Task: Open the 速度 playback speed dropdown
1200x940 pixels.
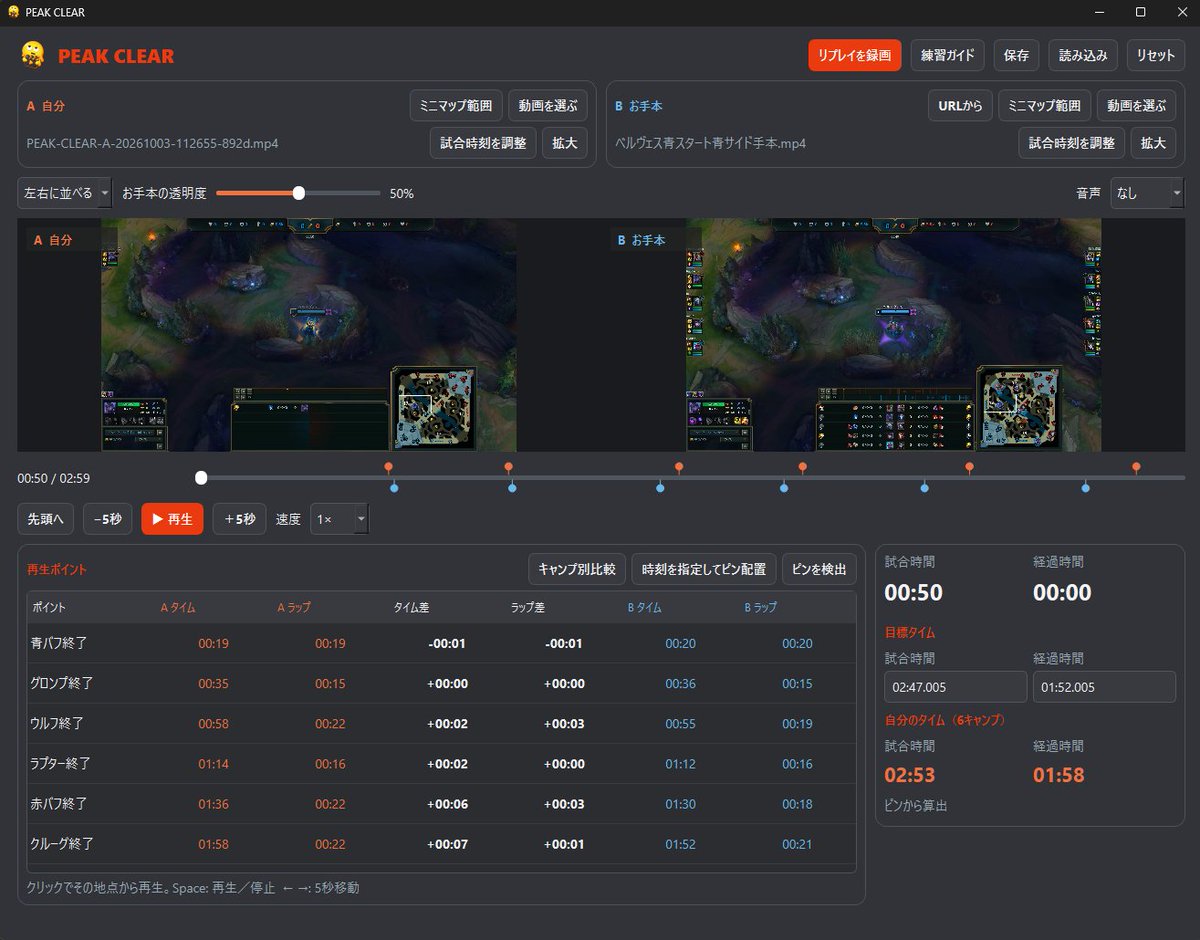Action: (x=340, y=519)
